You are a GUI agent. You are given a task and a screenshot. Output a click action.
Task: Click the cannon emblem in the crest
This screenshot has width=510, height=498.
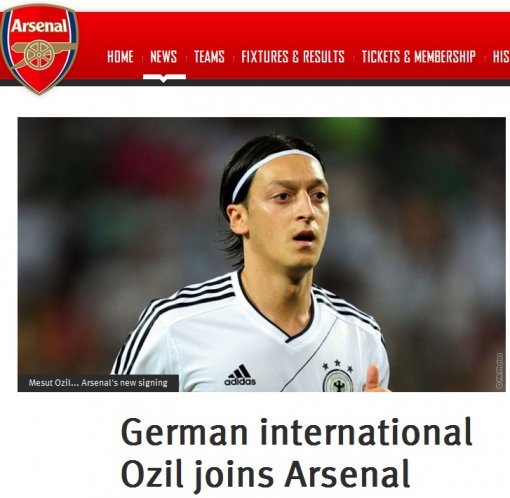tap(41, 53)
